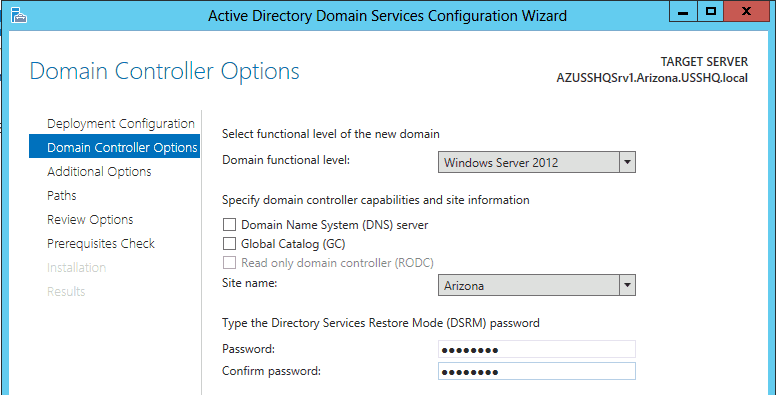Go to Deployment Configuration step
The width and height of the screenshot is (776, 395).
point(121,123)
